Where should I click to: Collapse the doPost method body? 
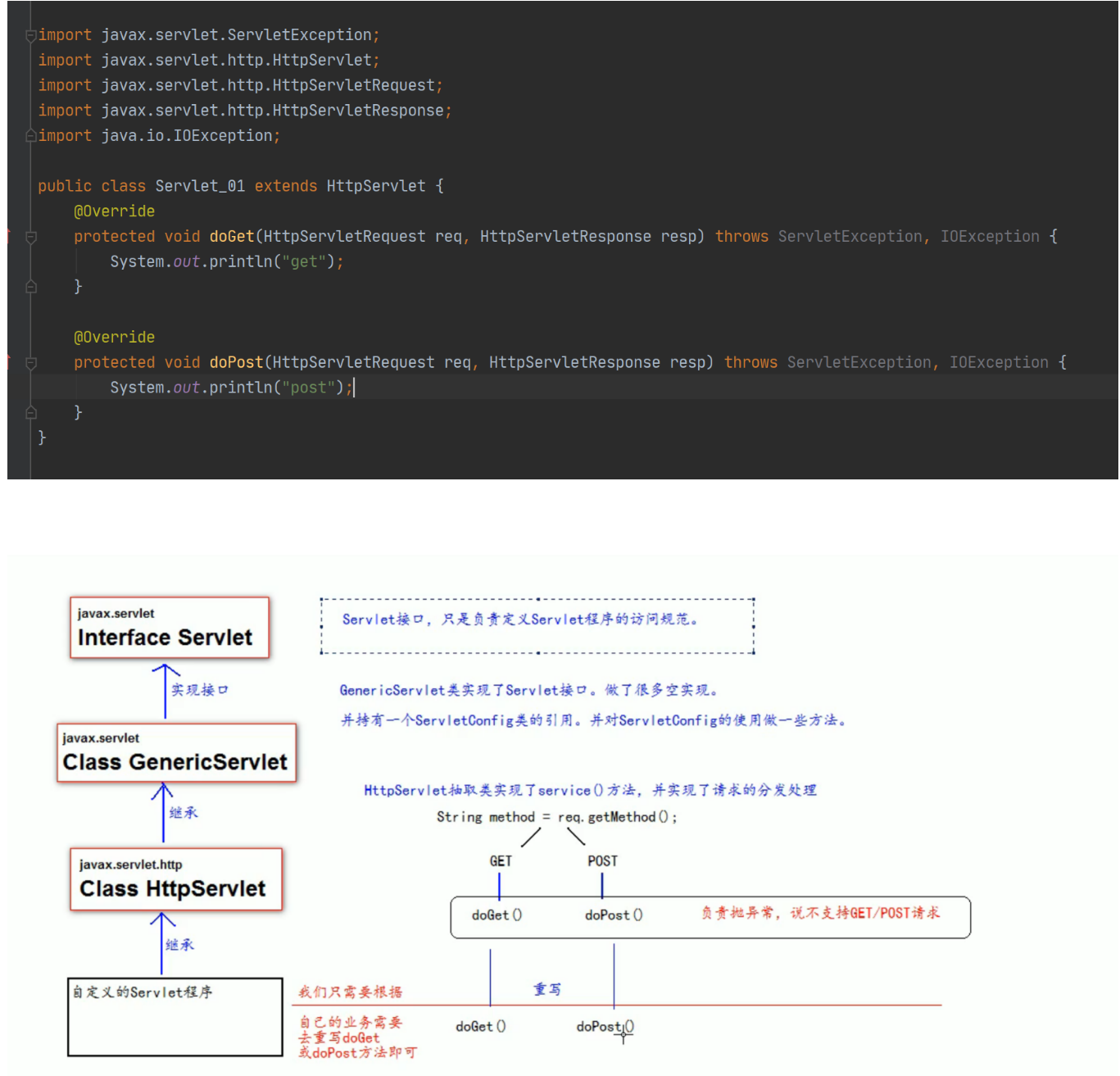pyautogui.click(x=31, y=363)
